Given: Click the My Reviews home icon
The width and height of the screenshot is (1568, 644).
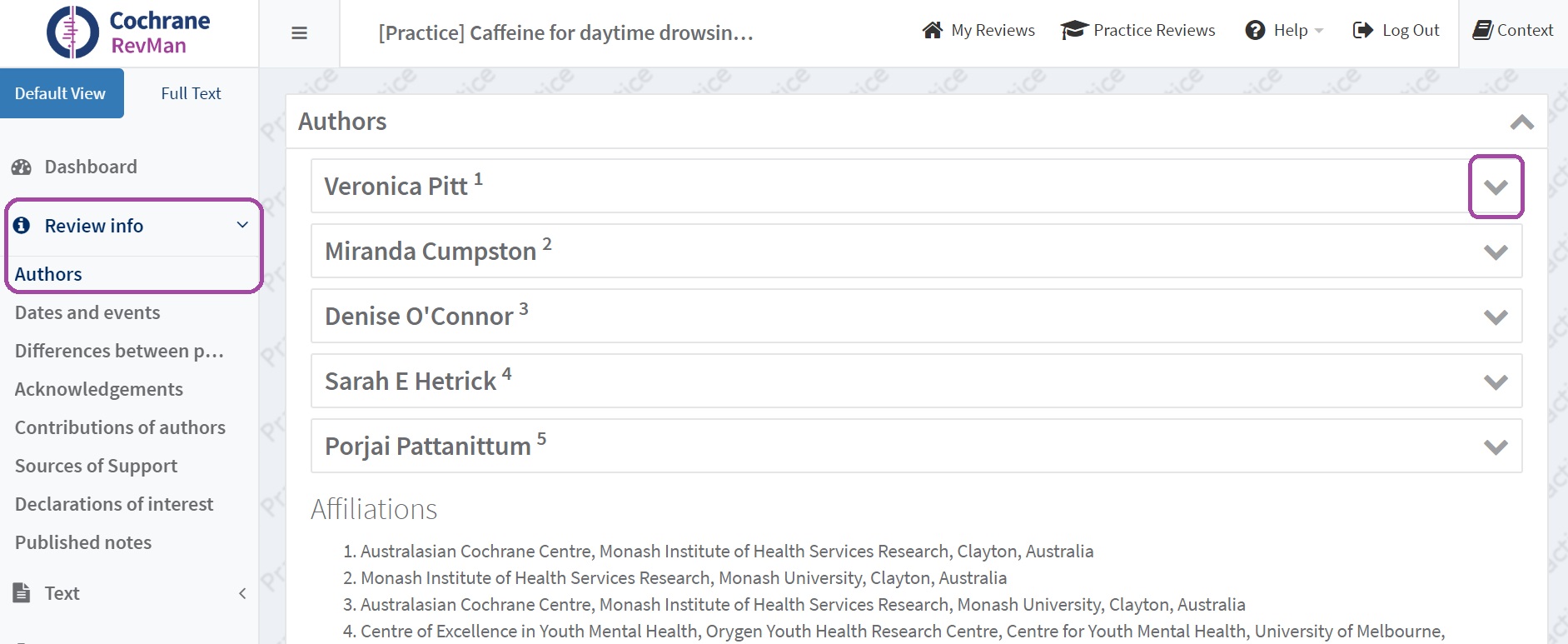Looking at the screenshot, I should click(x=933, y=31).
